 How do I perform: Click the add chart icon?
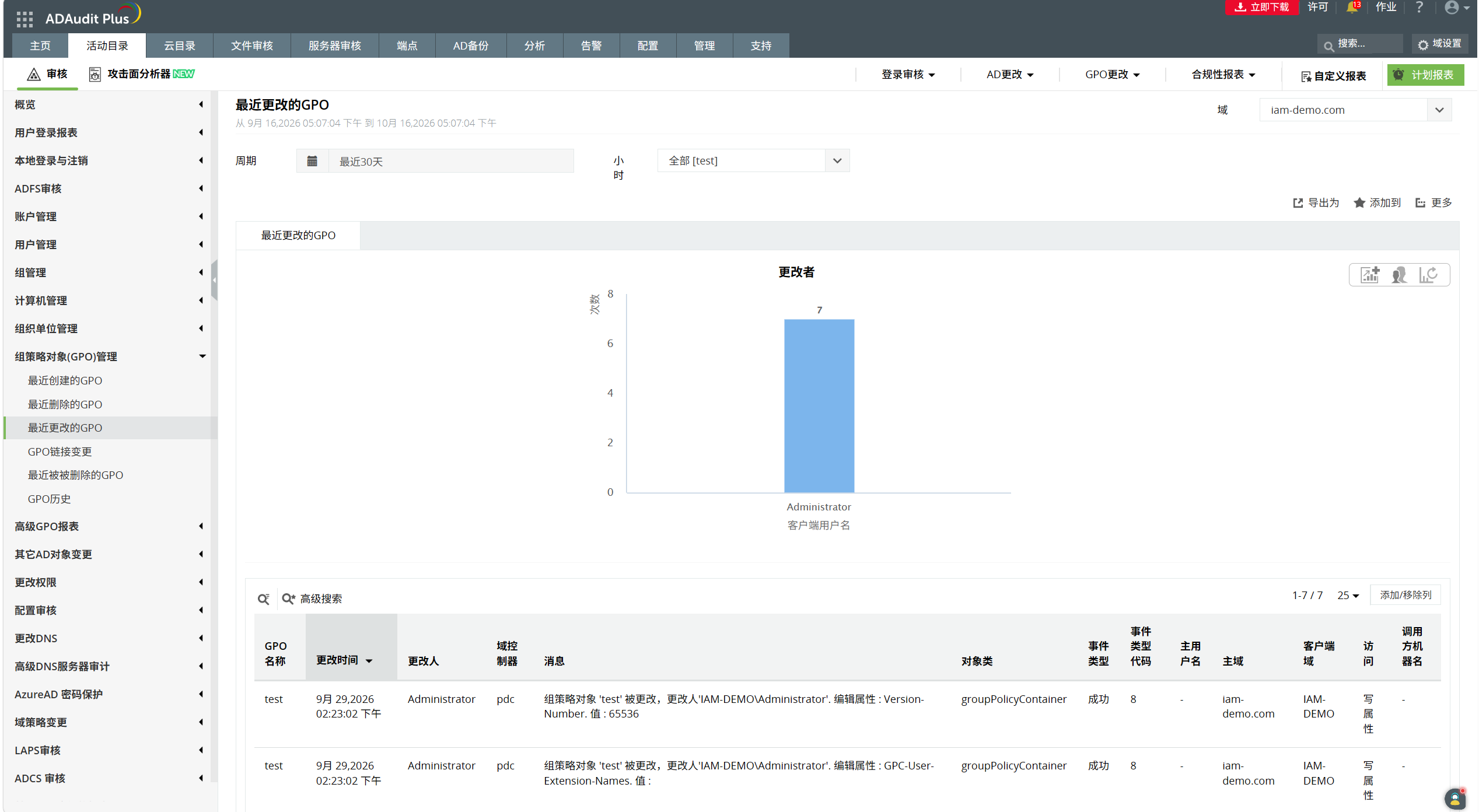point(1370,275)
